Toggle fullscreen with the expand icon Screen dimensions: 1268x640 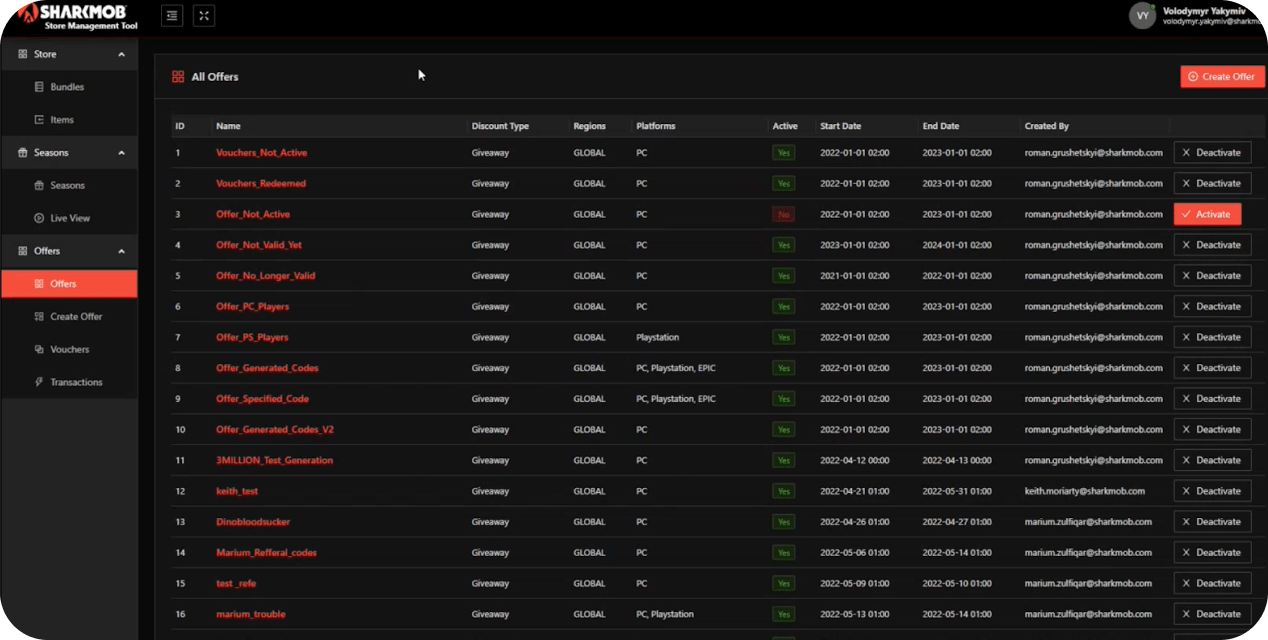pyautogui.click(x=203, y=16)
